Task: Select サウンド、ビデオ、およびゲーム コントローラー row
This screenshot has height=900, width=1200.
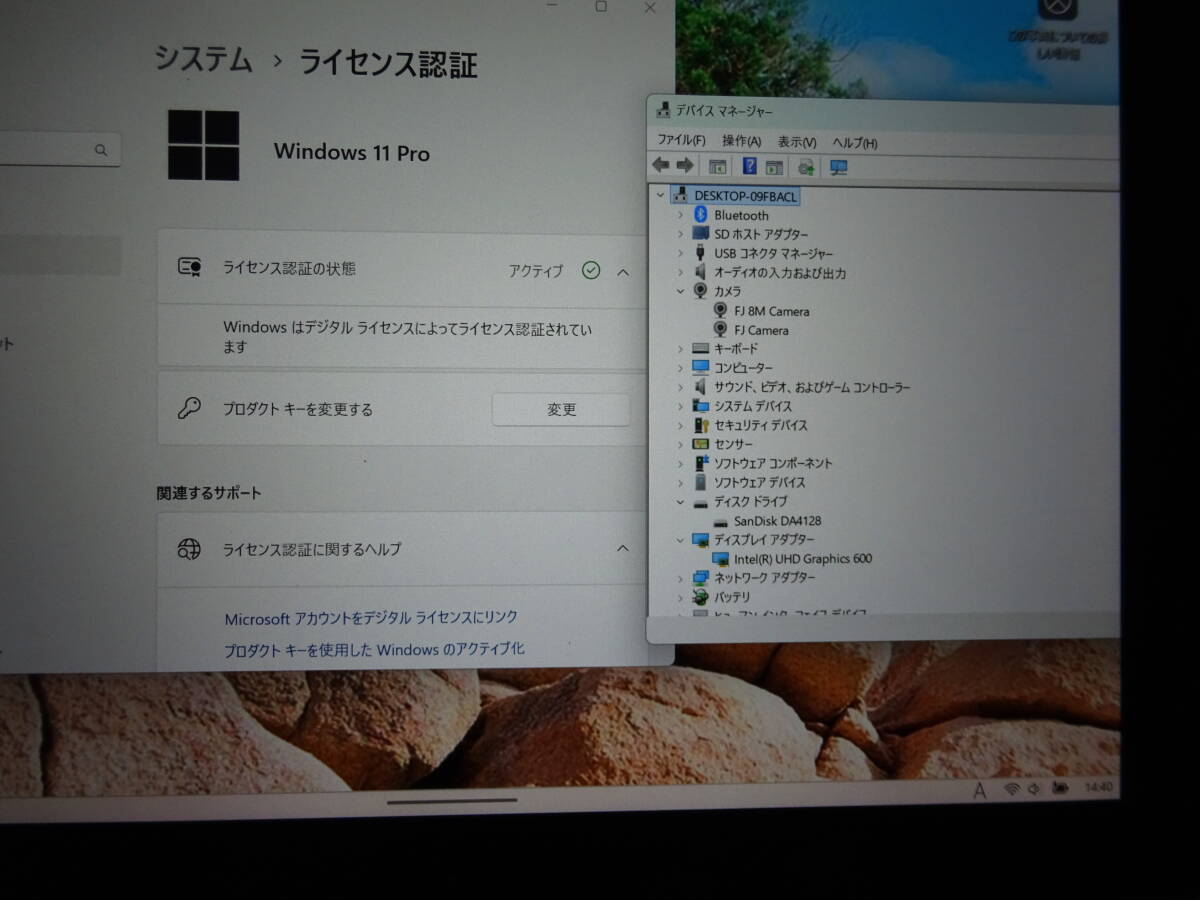Action: (812, 387)
